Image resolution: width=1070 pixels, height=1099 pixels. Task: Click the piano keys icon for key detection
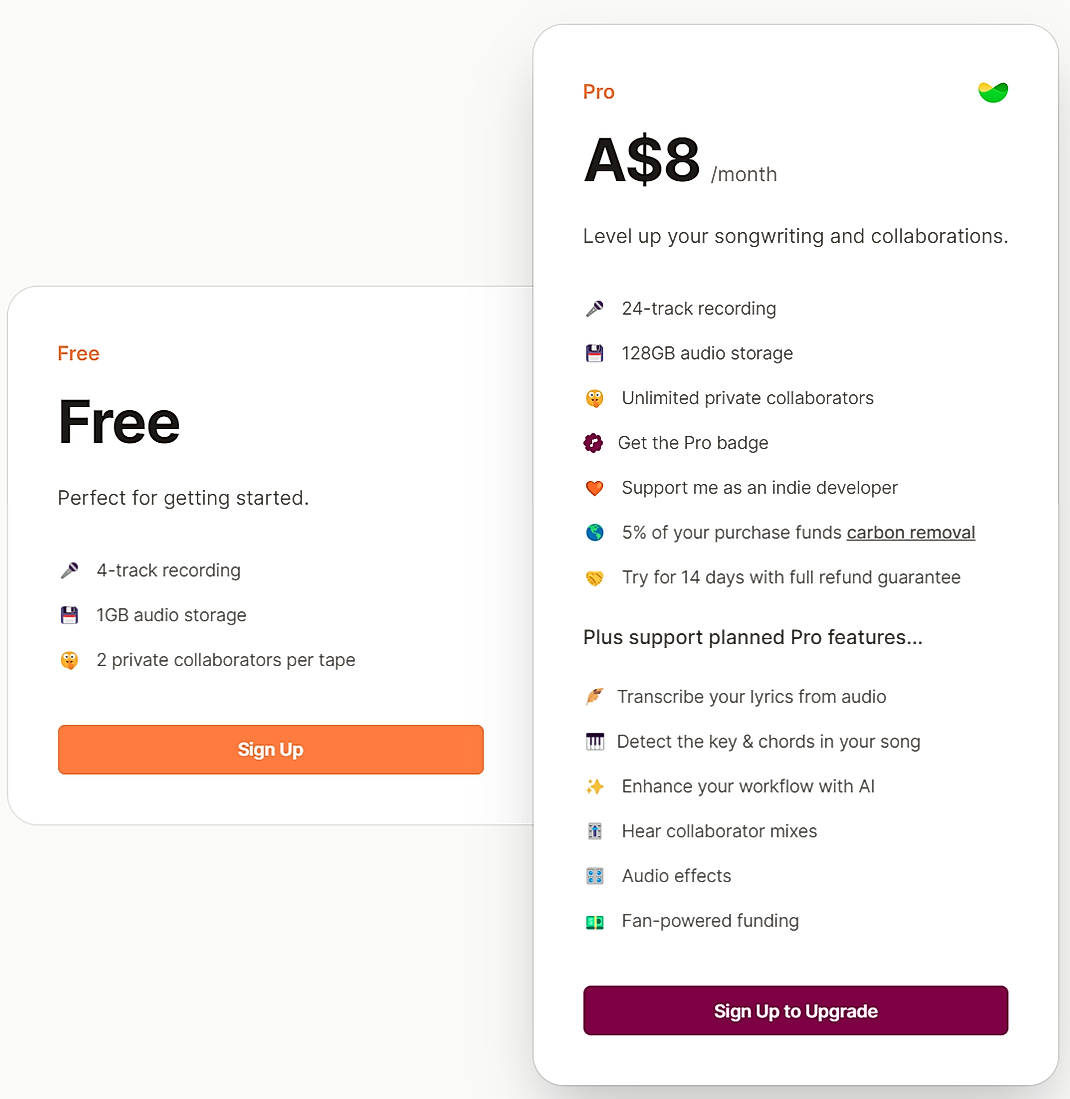[x=597, y=741]
